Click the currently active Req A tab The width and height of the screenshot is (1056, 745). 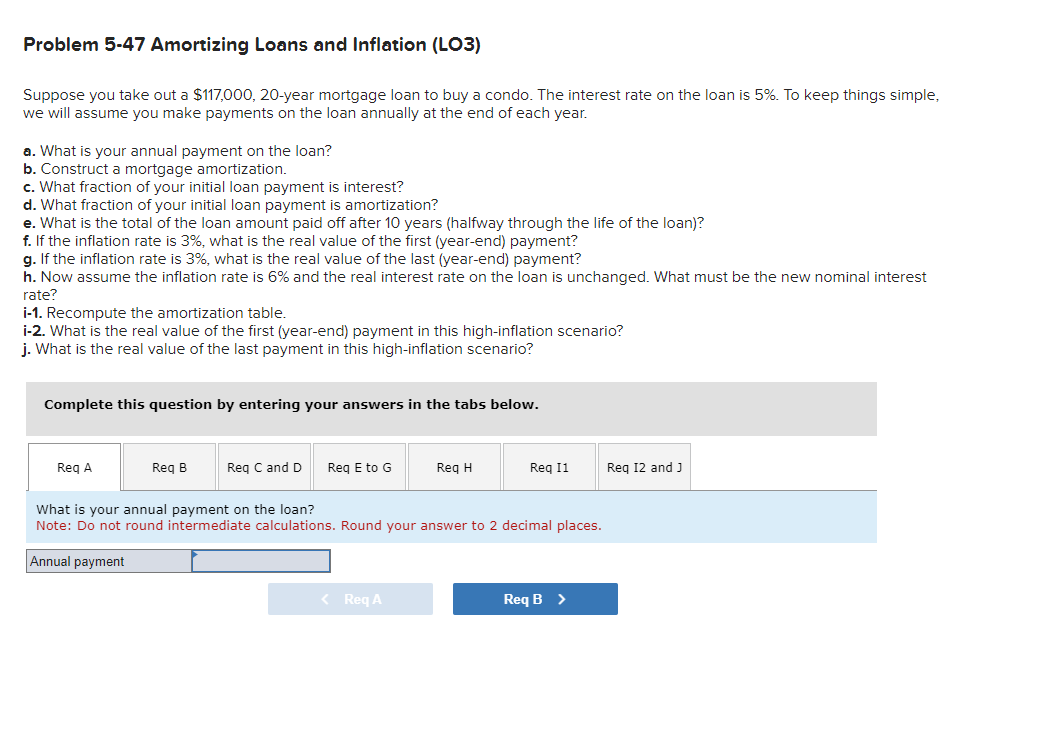coord(74,466)
